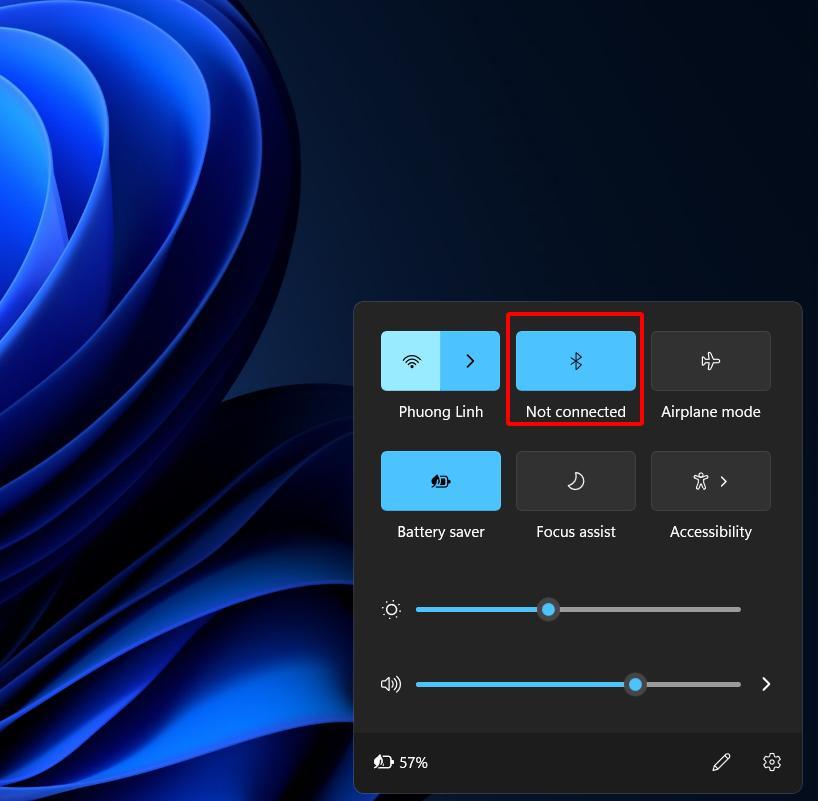Click the volume slider handle
Image resolution: width=818 pixels, height=801 pixels.
tap(635, 684)
